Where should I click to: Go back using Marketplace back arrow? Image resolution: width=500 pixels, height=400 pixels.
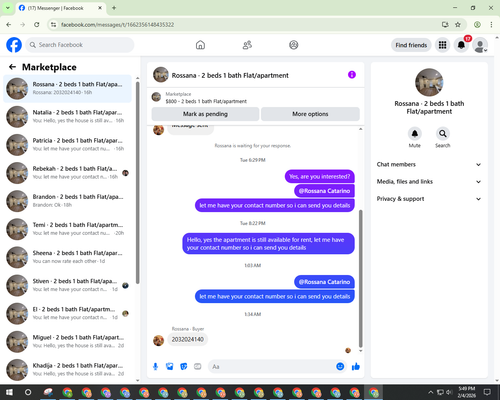[x=12, y=67]
